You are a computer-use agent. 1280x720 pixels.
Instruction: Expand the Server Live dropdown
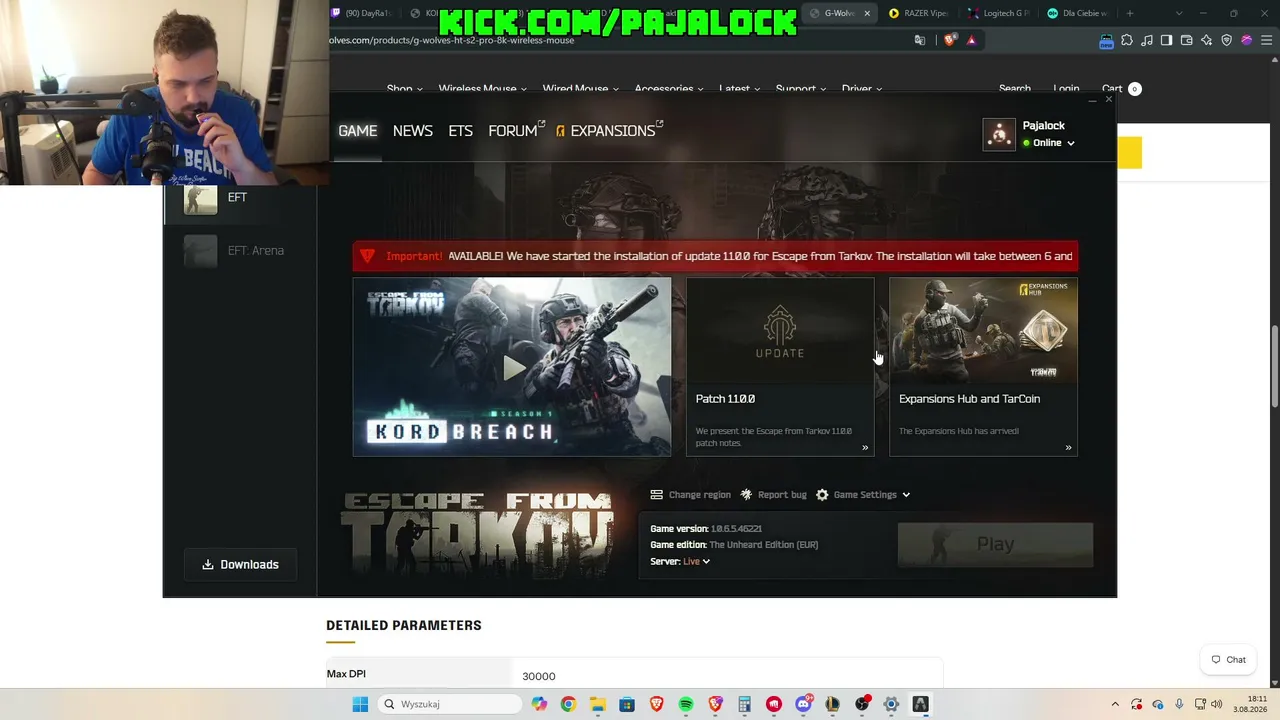click(696, 562)
